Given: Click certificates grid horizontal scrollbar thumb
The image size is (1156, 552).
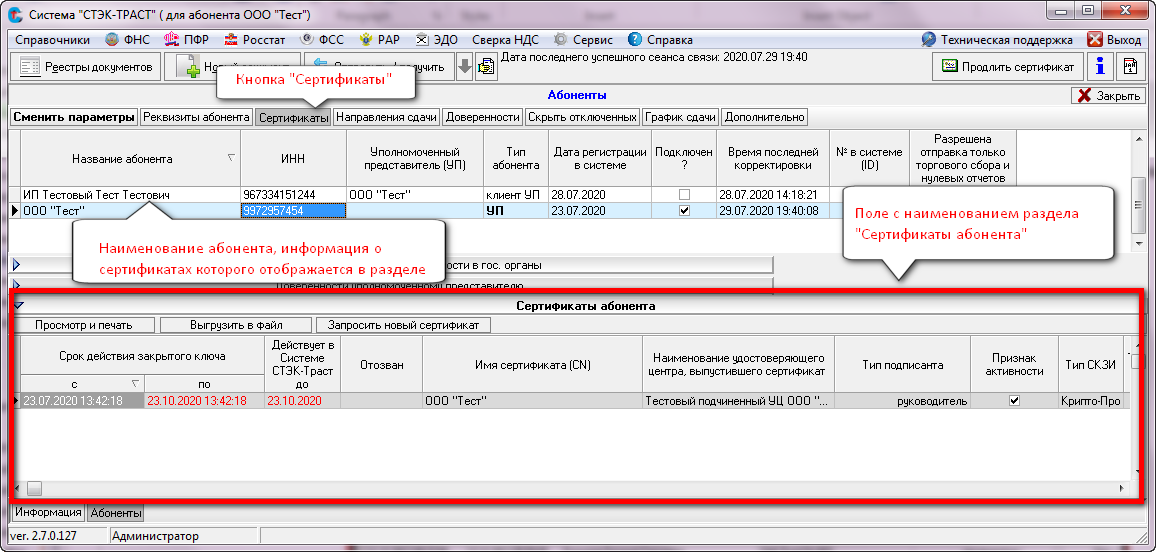Looking at the screenshot, I should [35, 488].
